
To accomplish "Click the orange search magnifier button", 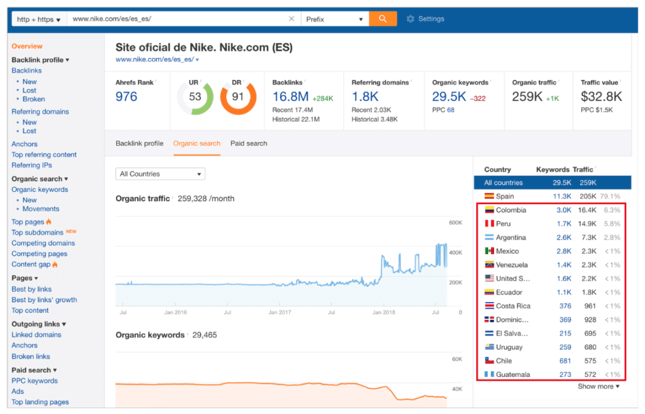I will coord(383,19).
